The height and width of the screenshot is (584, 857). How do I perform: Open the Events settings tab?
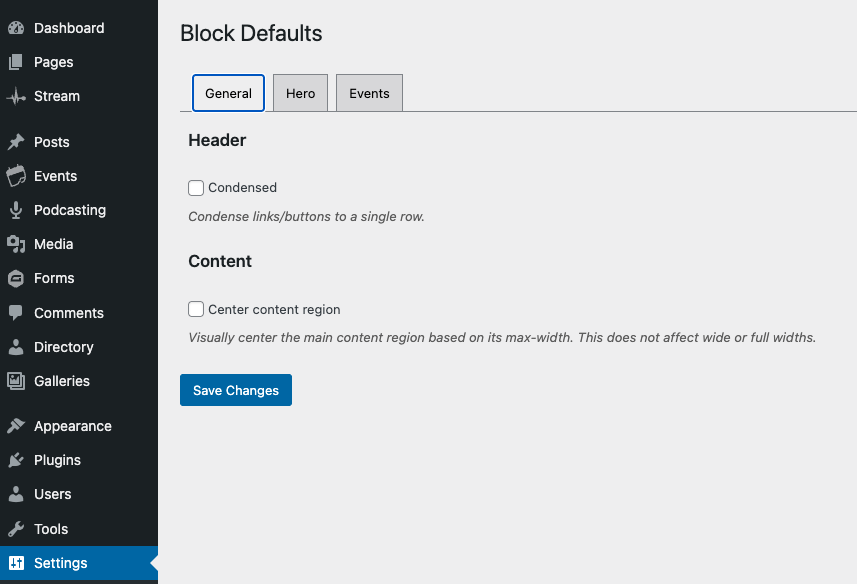click(369, 93)
